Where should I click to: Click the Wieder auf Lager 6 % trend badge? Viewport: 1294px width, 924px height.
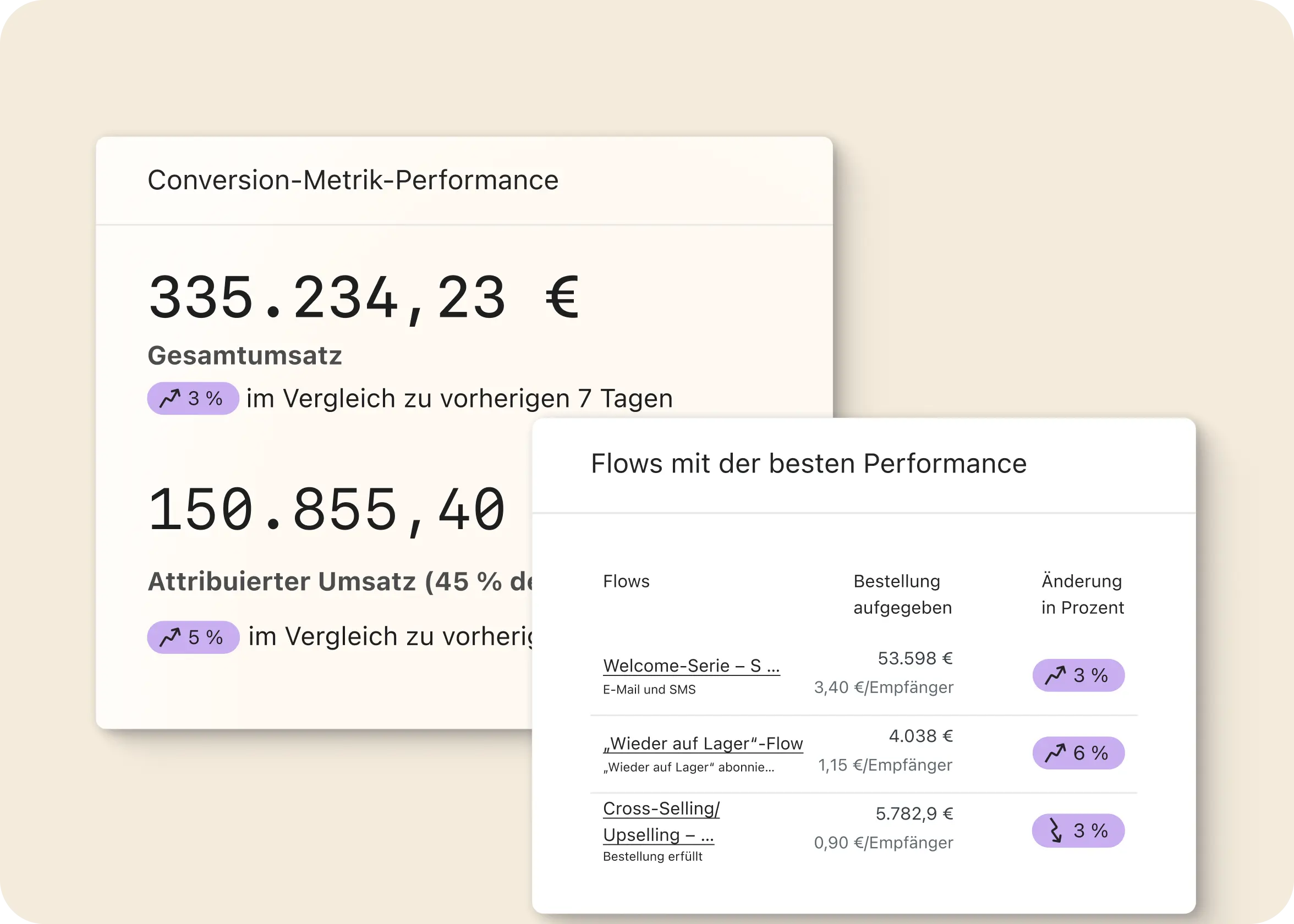point(1078,753)
